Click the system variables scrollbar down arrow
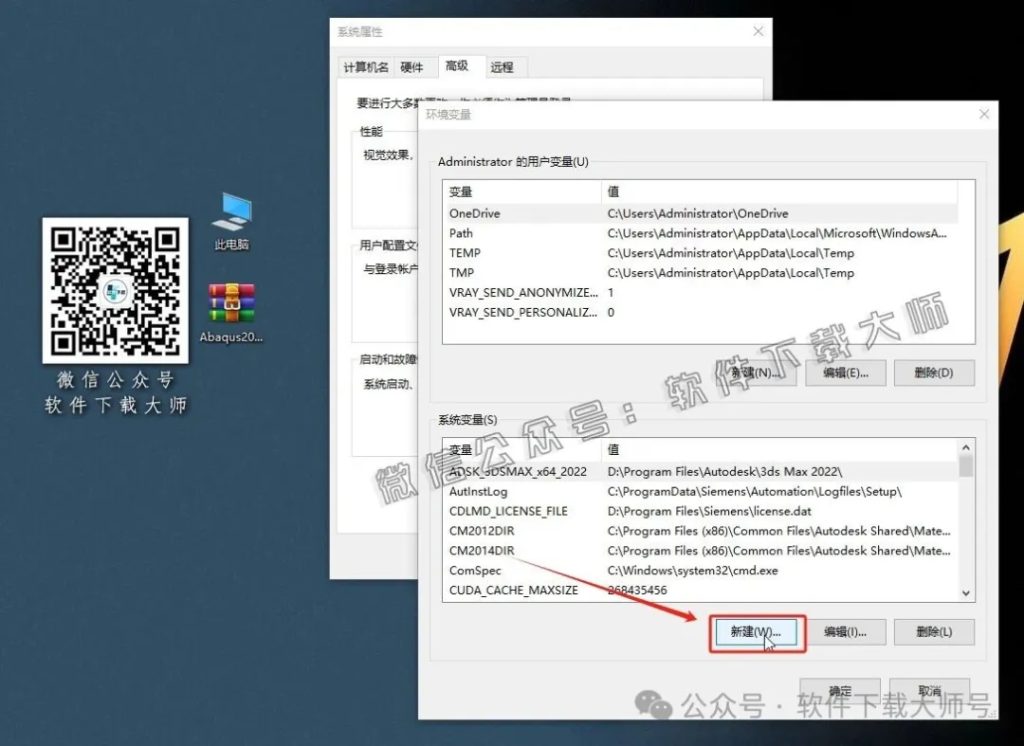The height and width of the screenshot is (746, 1024). (966, 590)
